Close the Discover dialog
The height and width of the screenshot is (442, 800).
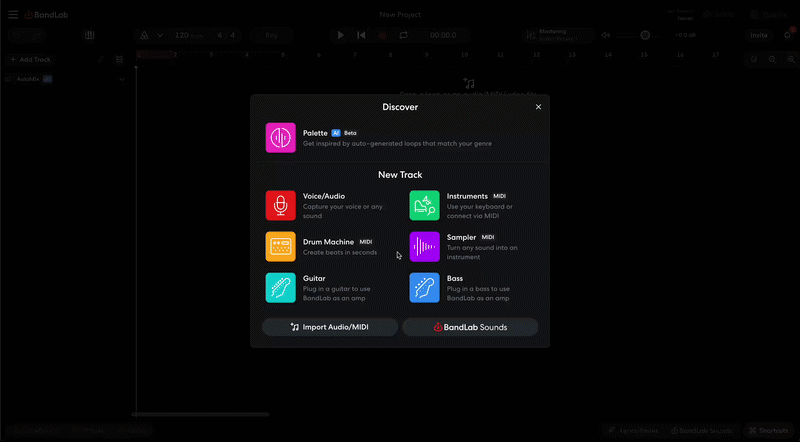[x=538, y=107]
